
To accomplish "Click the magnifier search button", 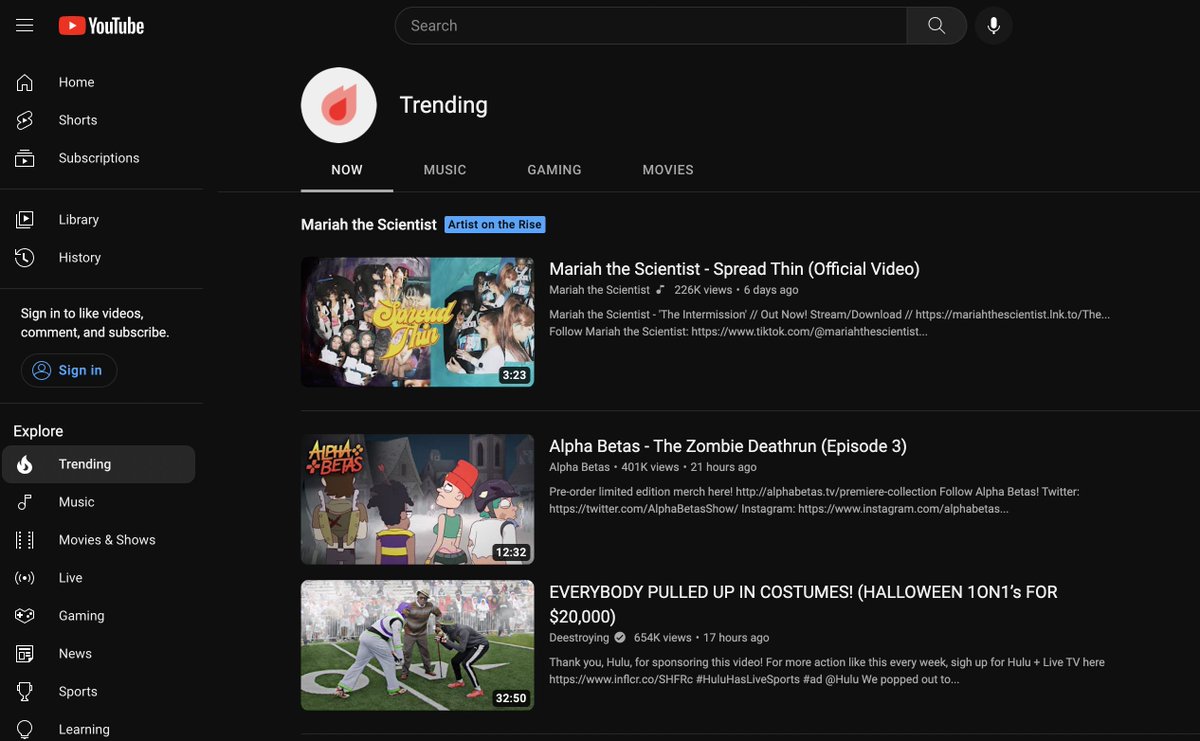I will click(x=936, y=26).
